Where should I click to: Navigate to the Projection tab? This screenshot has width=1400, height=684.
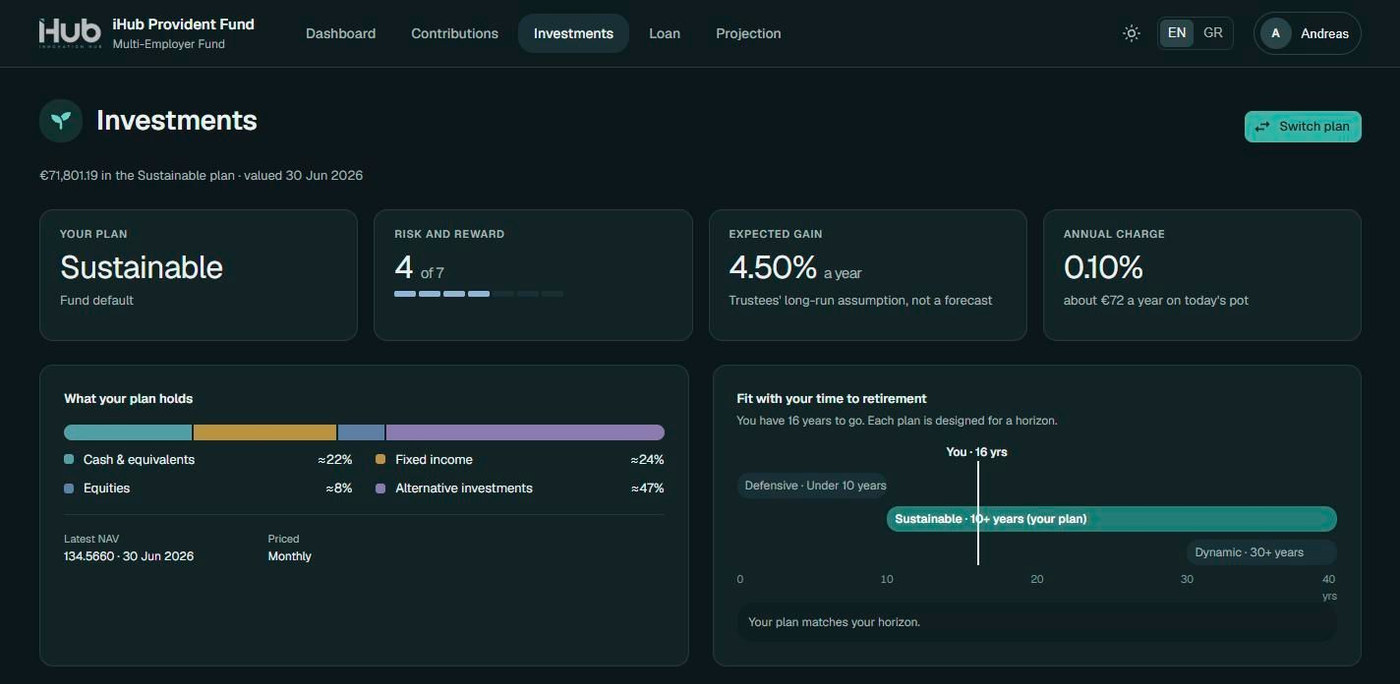(748, 33)
